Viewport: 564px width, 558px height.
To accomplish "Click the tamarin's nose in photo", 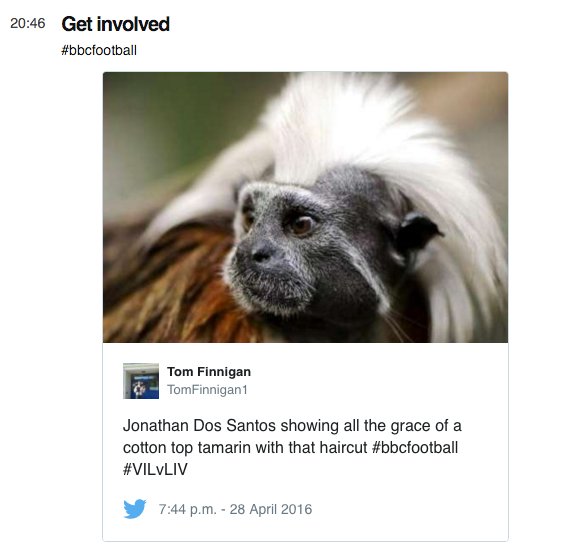I will click(x=262, y=254).
